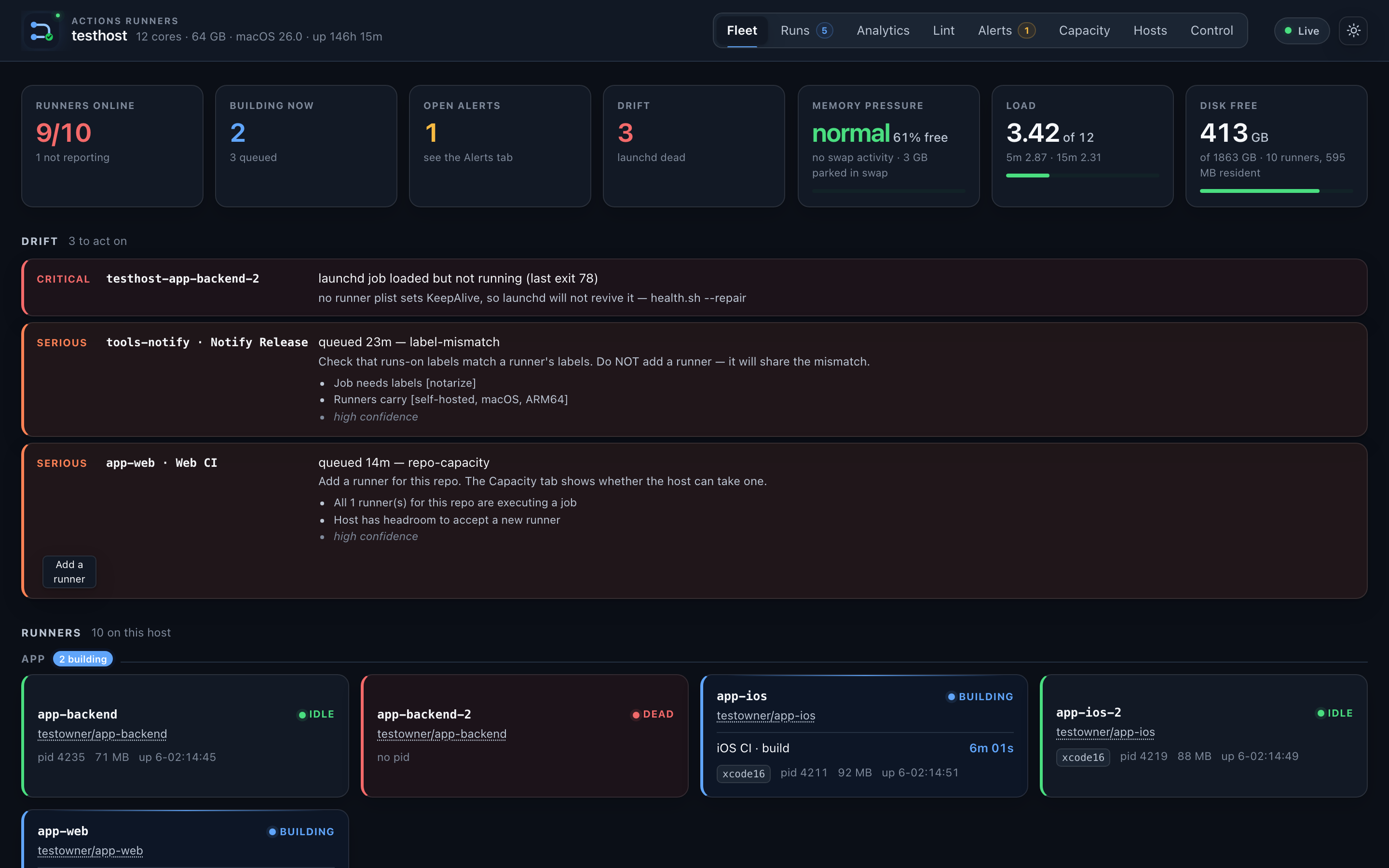Select the tools-notify Notify Release drift row

click(x=694, y=380)
